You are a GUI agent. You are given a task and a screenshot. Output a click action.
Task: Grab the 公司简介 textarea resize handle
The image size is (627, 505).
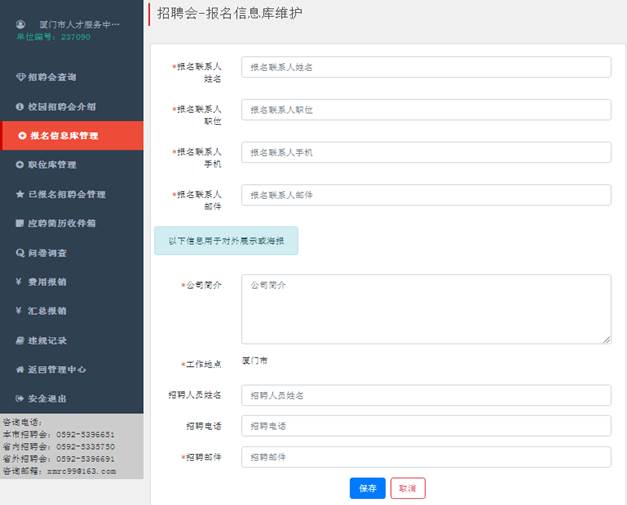point(606,340)
